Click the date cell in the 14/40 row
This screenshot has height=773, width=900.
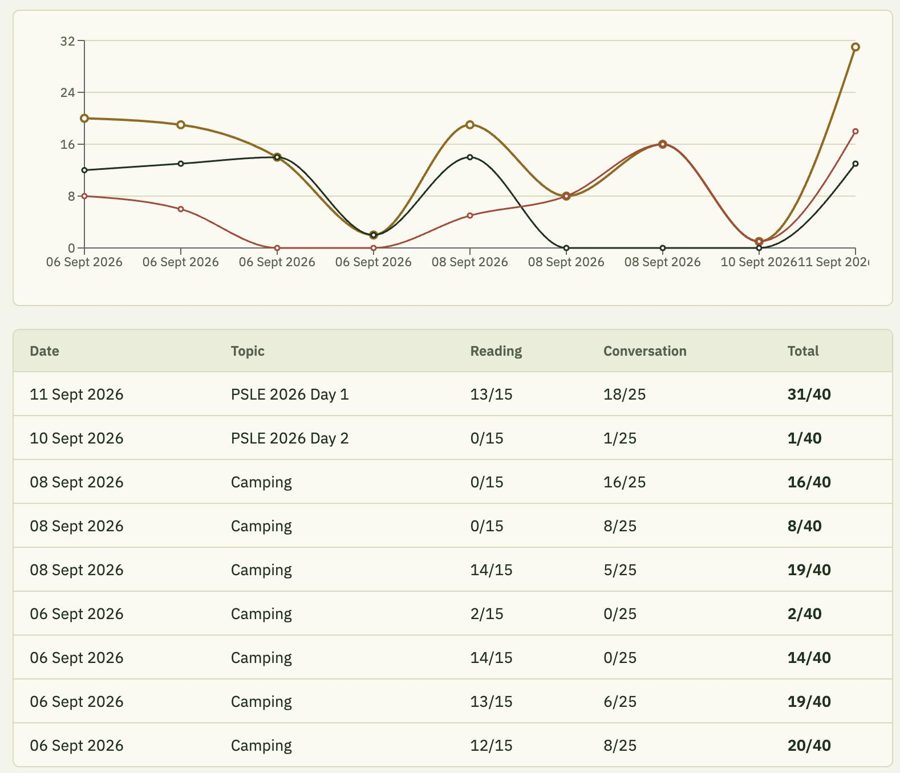click(76, 658)
